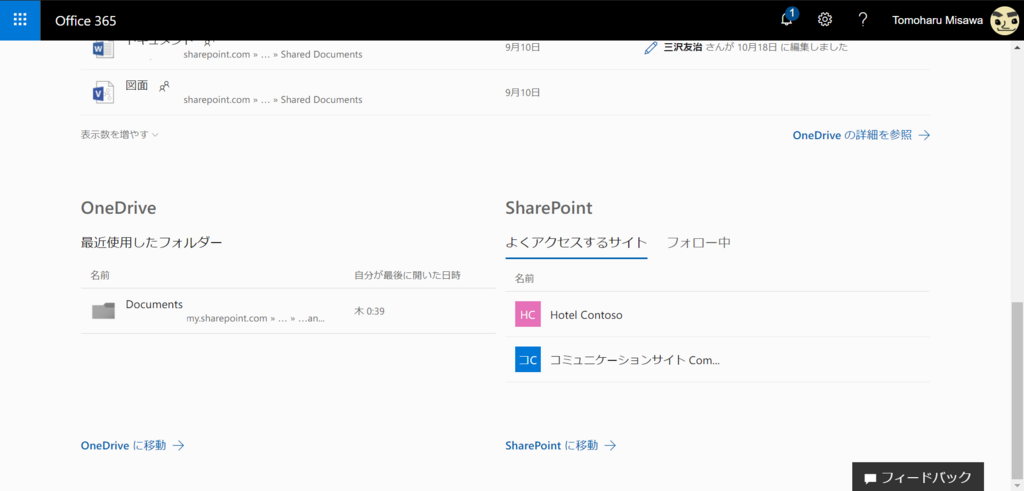Click the 名前 column header under SharePoint
The height and width of the screenshot is (491, 1024).
(x=524, y=279)
